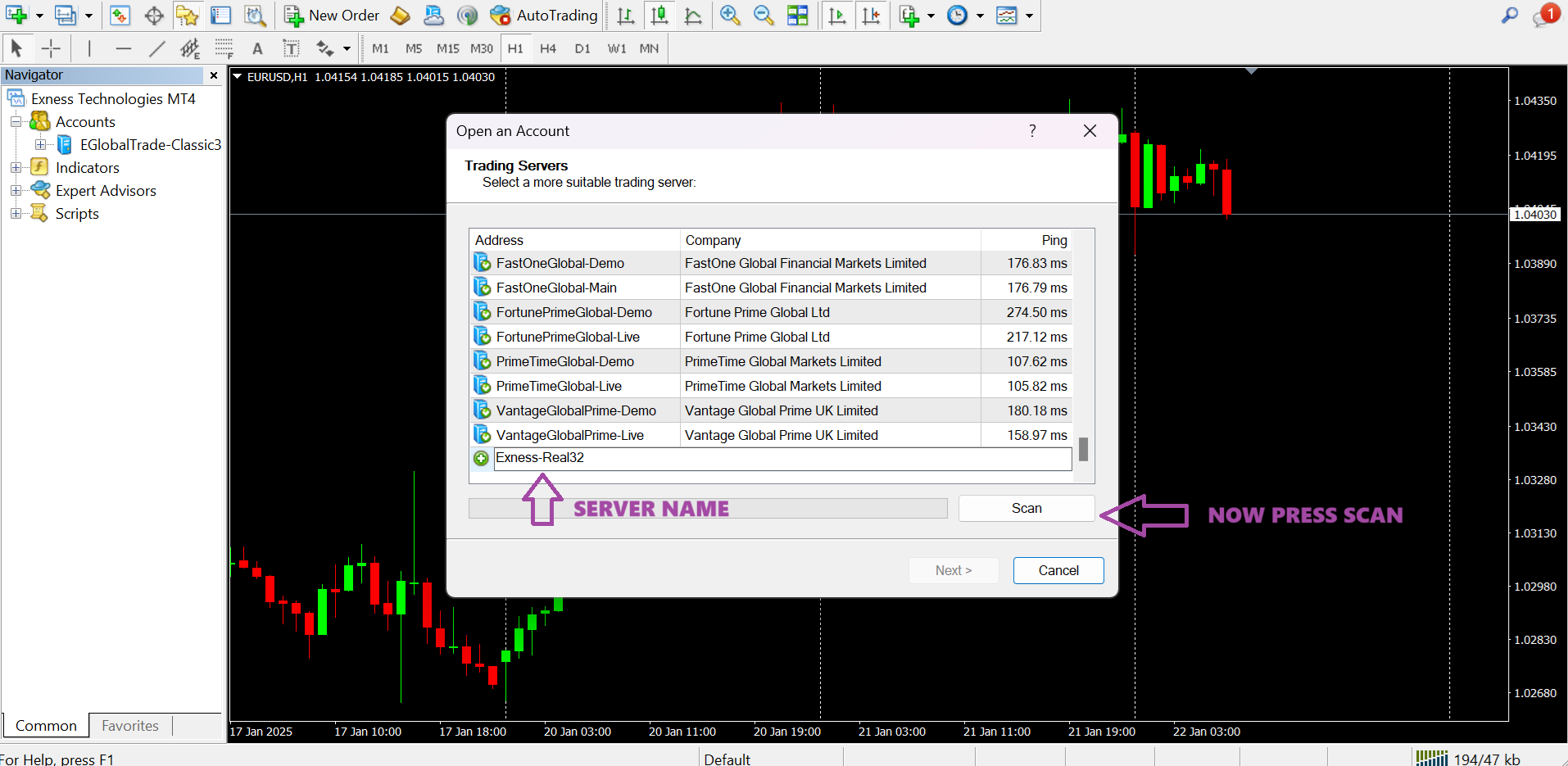Expand the Scripts tree node

coord(16,214)
